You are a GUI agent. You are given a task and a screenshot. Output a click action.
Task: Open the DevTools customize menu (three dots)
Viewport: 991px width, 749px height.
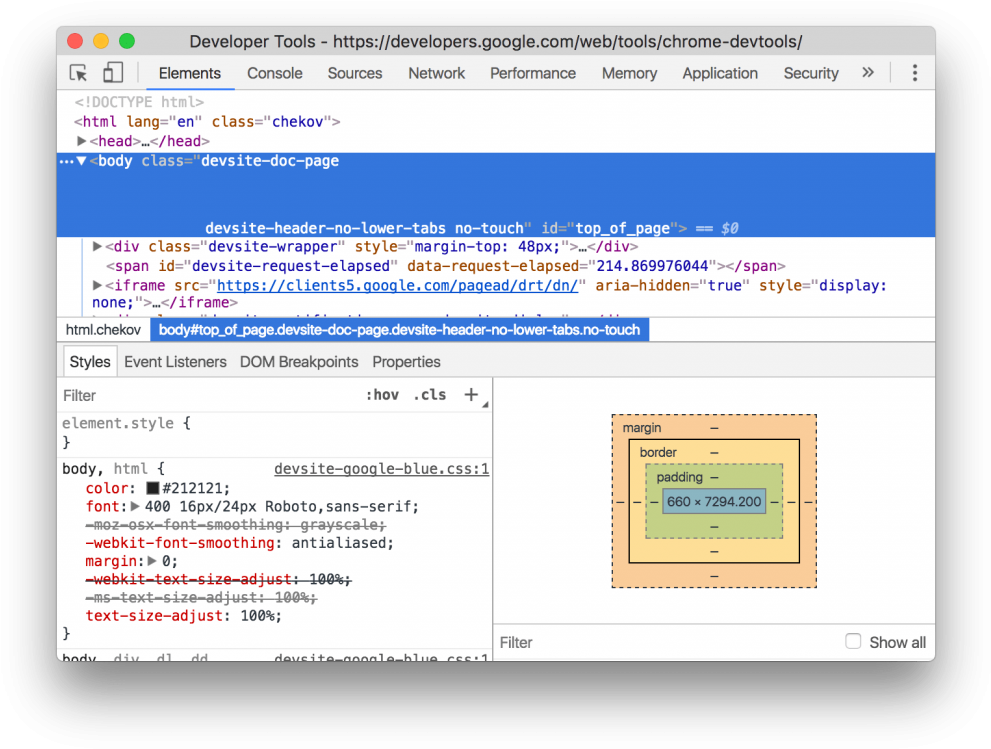pyautogui.click(x=917, y=72)
